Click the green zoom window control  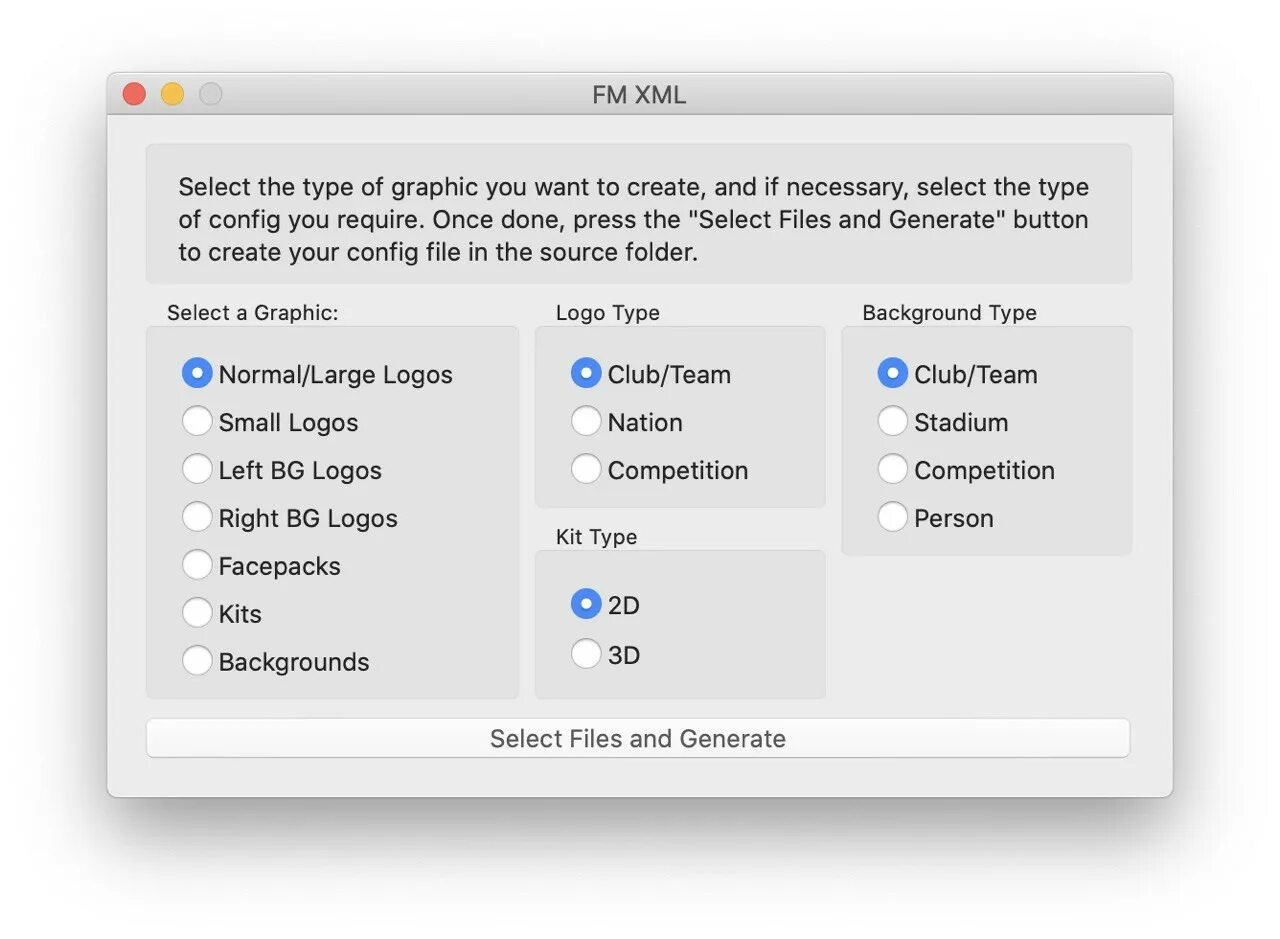(x=209, y=93)
